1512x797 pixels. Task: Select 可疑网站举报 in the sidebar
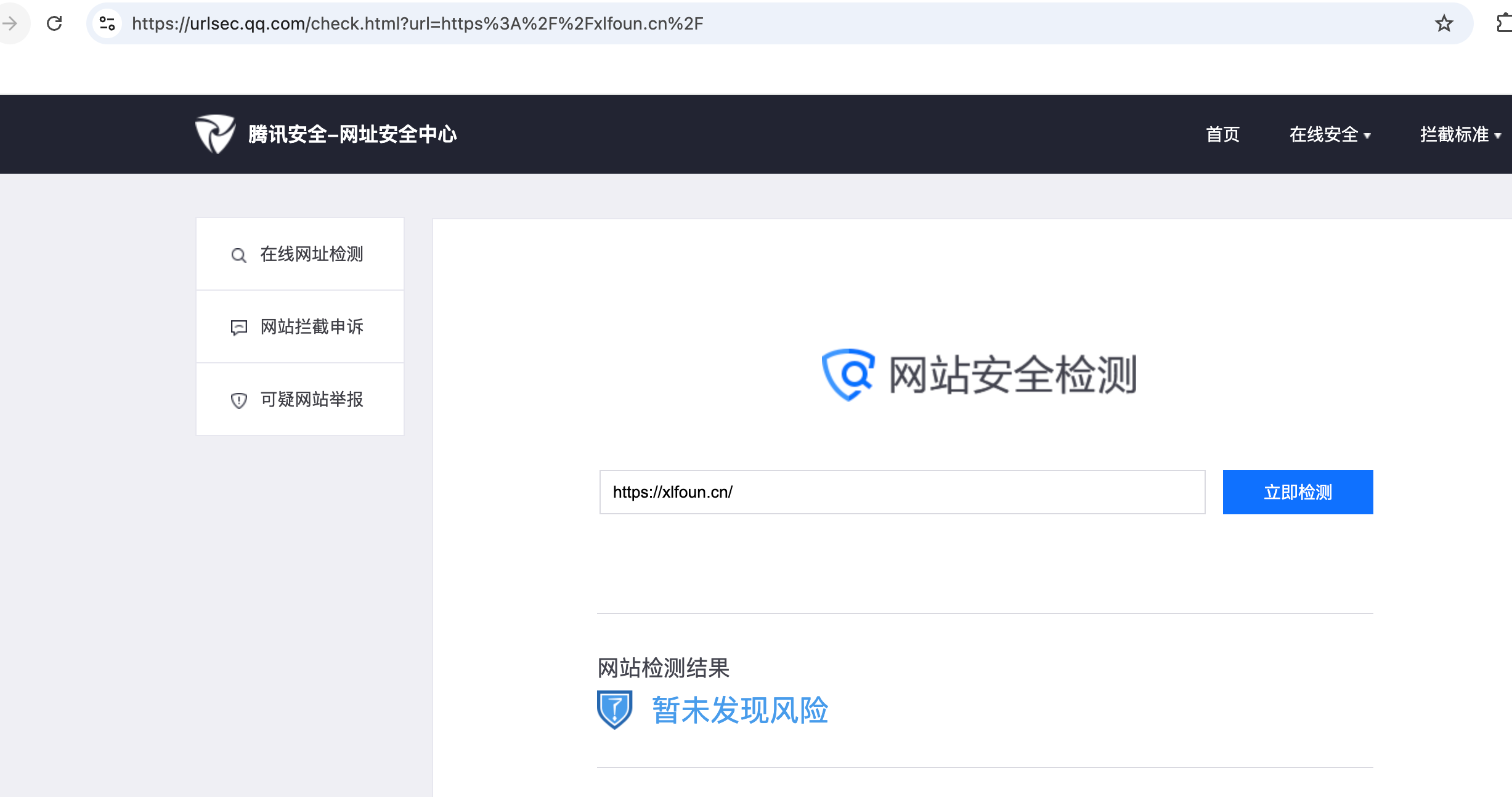pyautogui.click(x=312, y=399)
